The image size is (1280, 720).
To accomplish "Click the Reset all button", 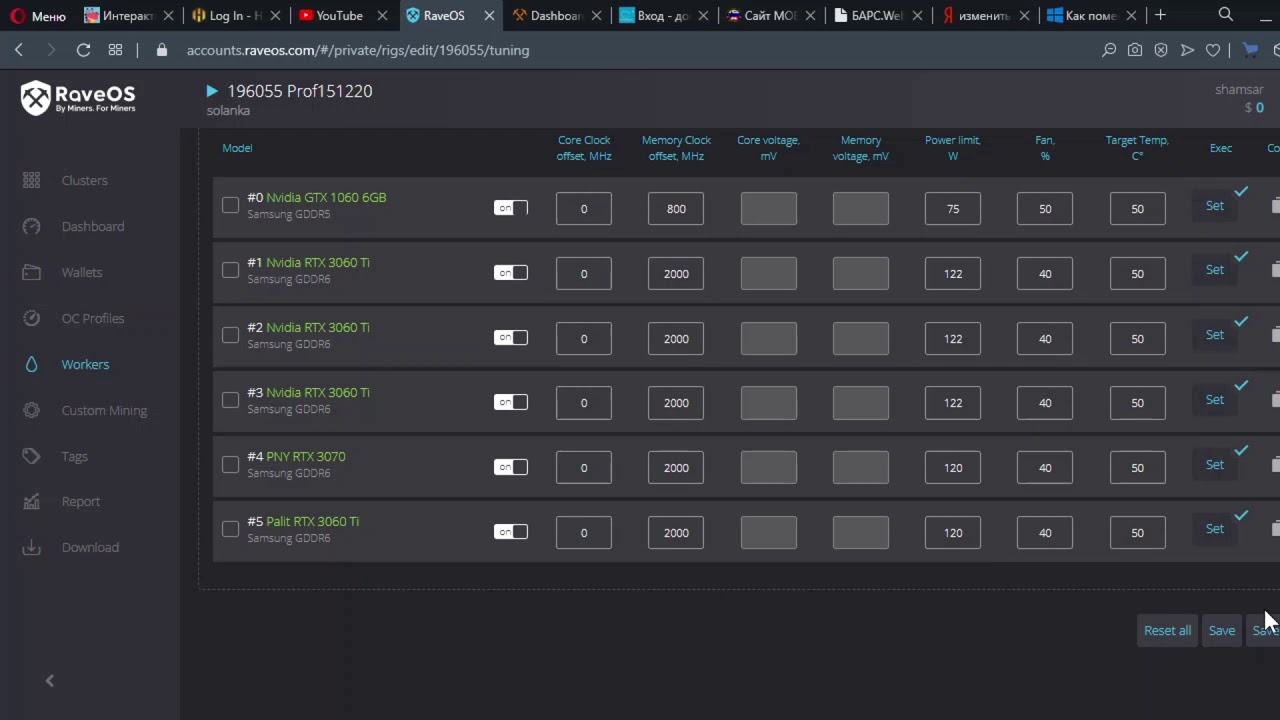I will pyautogui.click(x=1167, y=630).
